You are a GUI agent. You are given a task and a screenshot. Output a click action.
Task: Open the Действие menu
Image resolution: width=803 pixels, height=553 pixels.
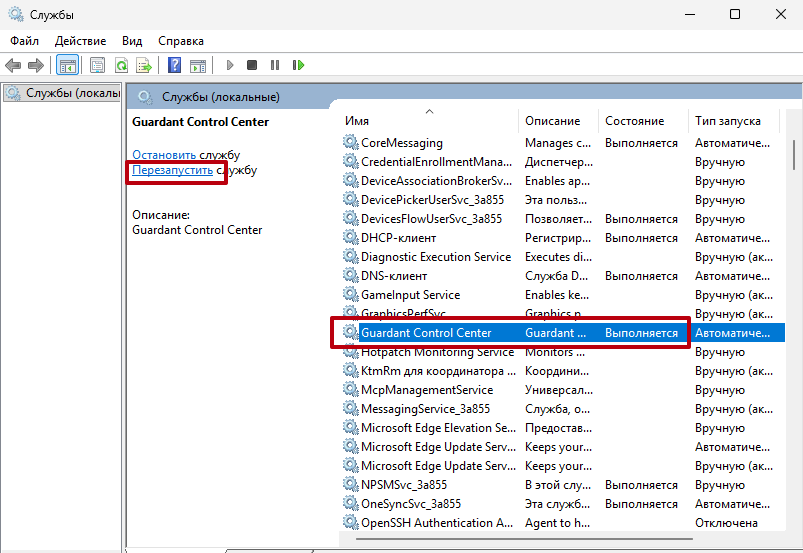coord(80,41)
